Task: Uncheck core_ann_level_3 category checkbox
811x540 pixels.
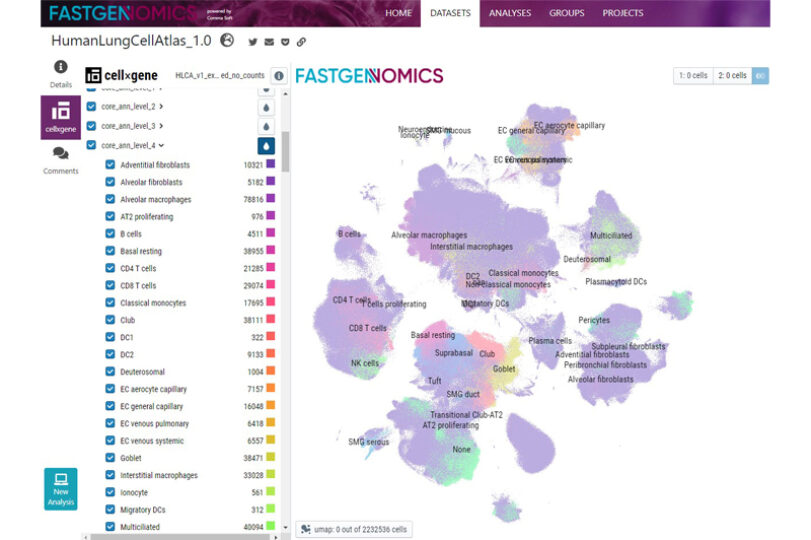Action: [92, 126]
